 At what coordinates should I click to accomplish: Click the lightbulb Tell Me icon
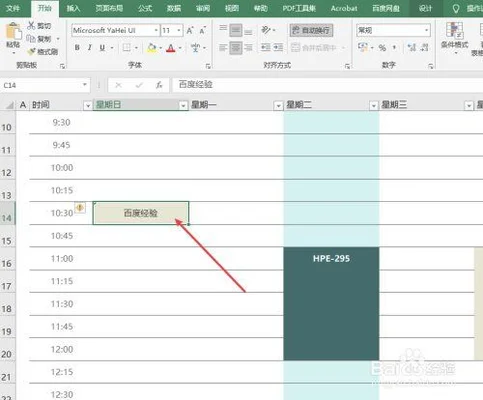[456, 8]
